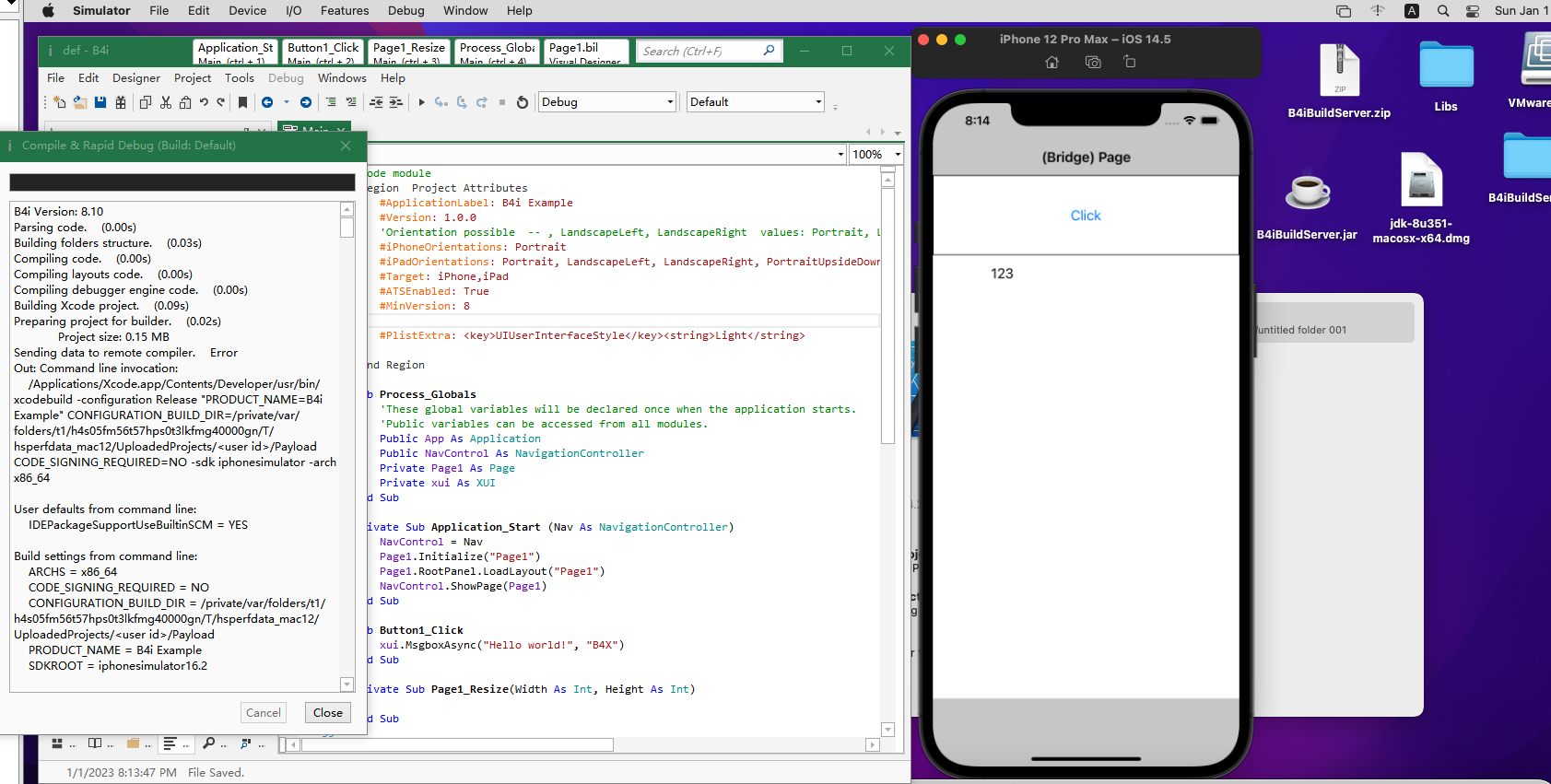Click the Copy icon in the toolbar
This screenshot has height=784, width=1551.
146,102
